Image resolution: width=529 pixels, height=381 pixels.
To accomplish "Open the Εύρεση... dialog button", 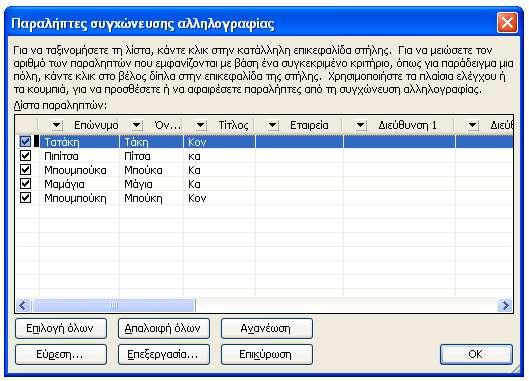I will pos(61,354).
